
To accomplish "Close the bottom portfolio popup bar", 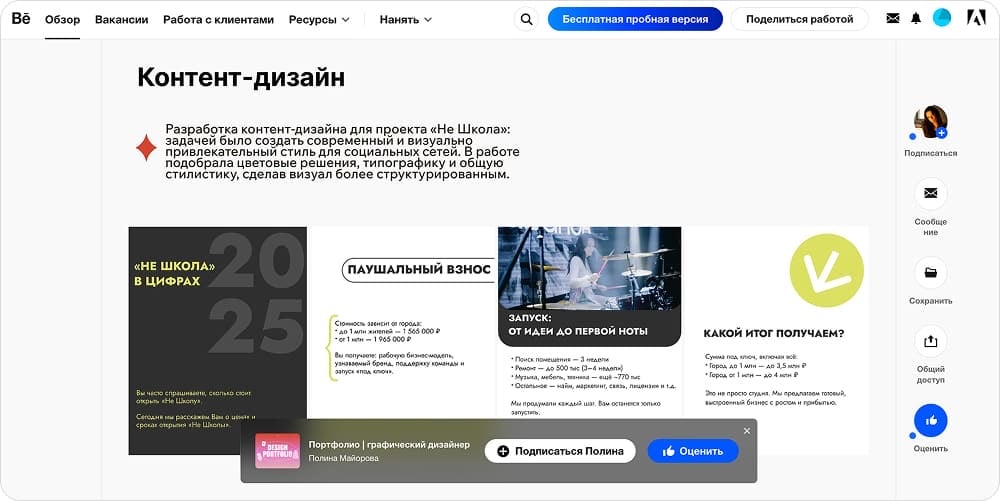I will click(x=746, y=431).
